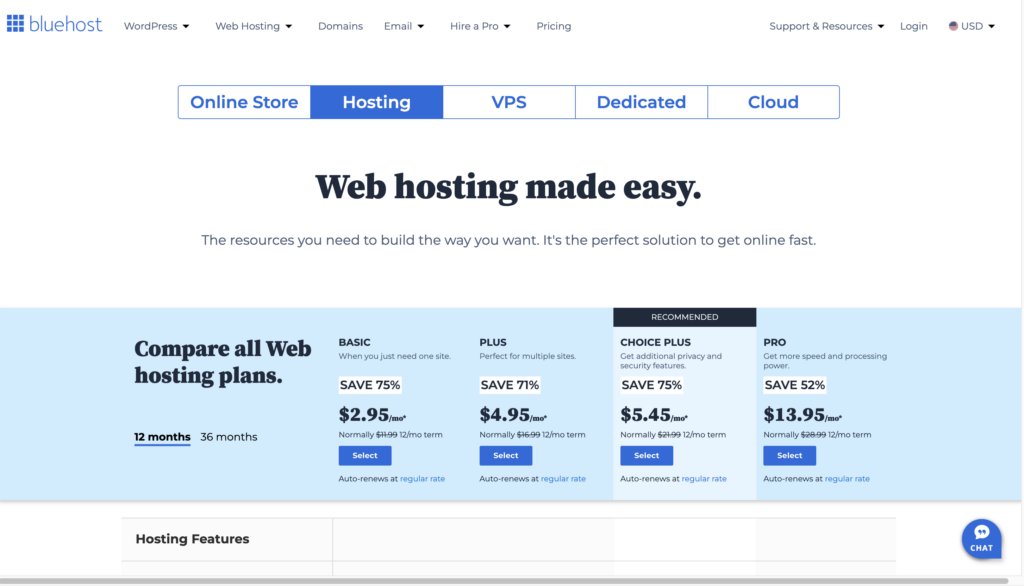Click the PLUS plan title
Viewport: 1024px width, 586px height.
[492, 342]
